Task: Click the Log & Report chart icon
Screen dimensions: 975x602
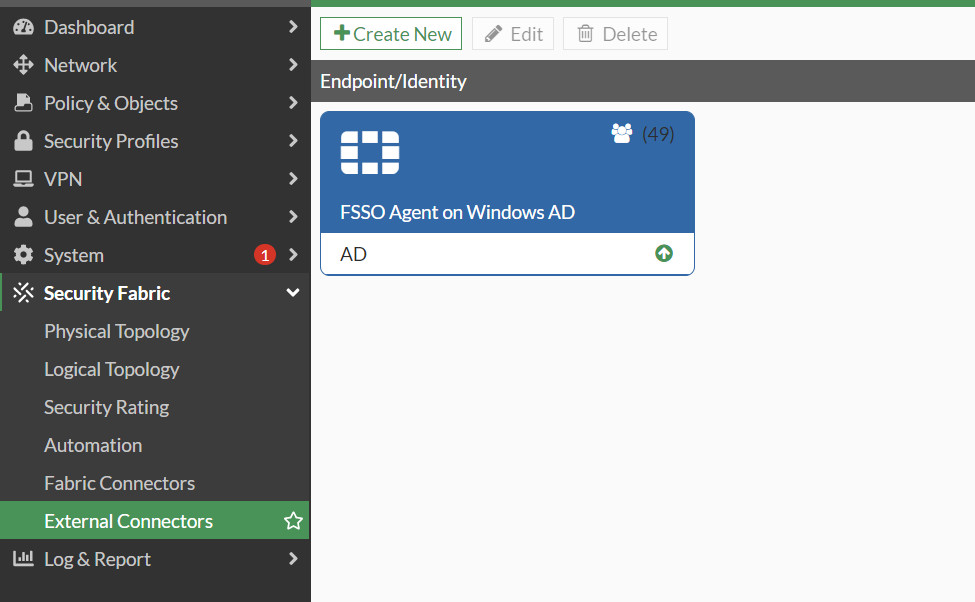Action: tap(24, 558)
